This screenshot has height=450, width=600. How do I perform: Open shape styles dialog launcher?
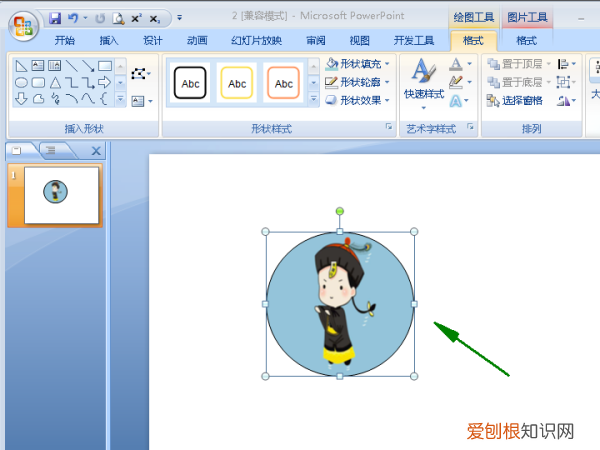(389, 126)
